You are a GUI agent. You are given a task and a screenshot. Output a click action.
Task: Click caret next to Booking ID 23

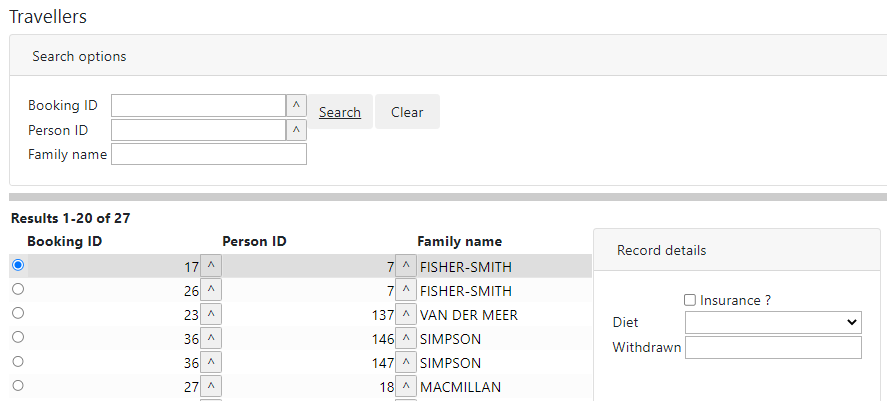click(211, 315)
